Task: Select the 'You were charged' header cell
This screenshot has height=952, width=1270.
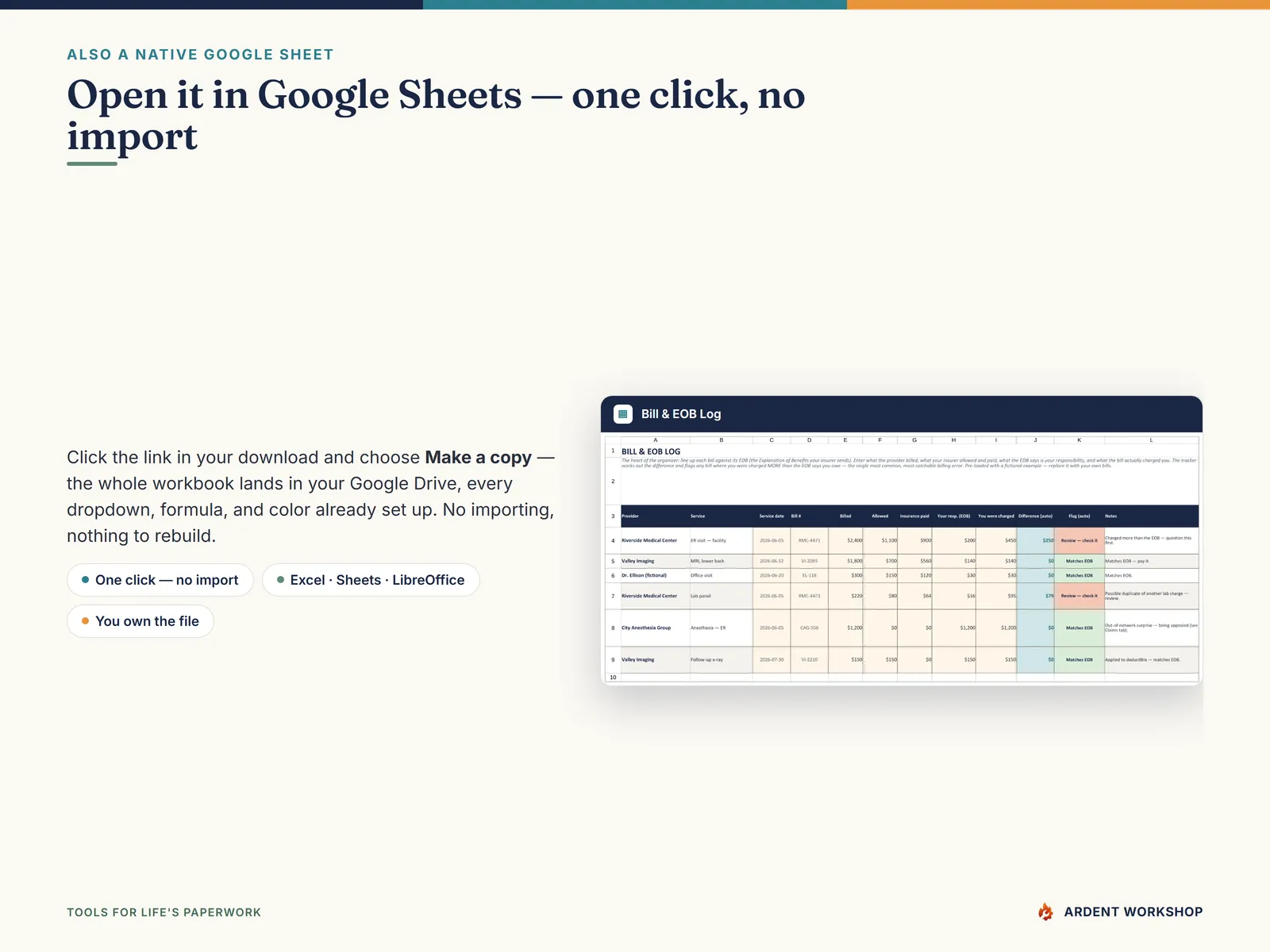Action: coord(996,516)
